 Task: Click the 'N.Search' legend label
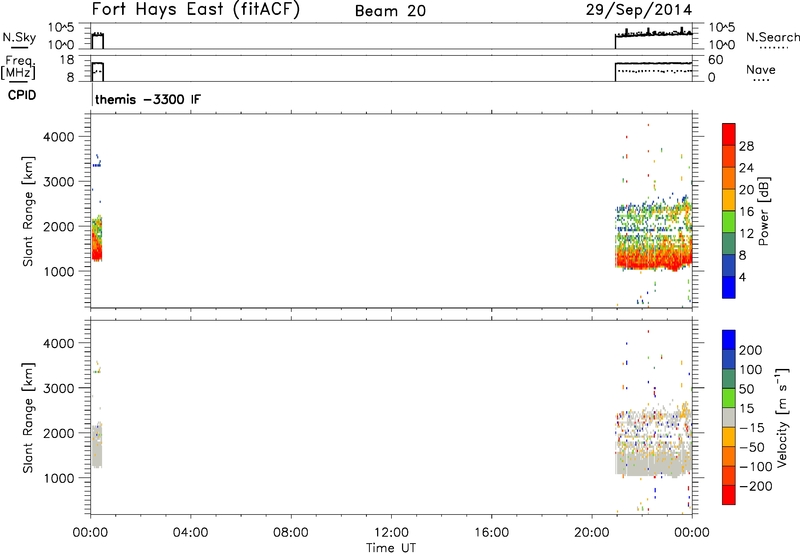tap(772, 37)
